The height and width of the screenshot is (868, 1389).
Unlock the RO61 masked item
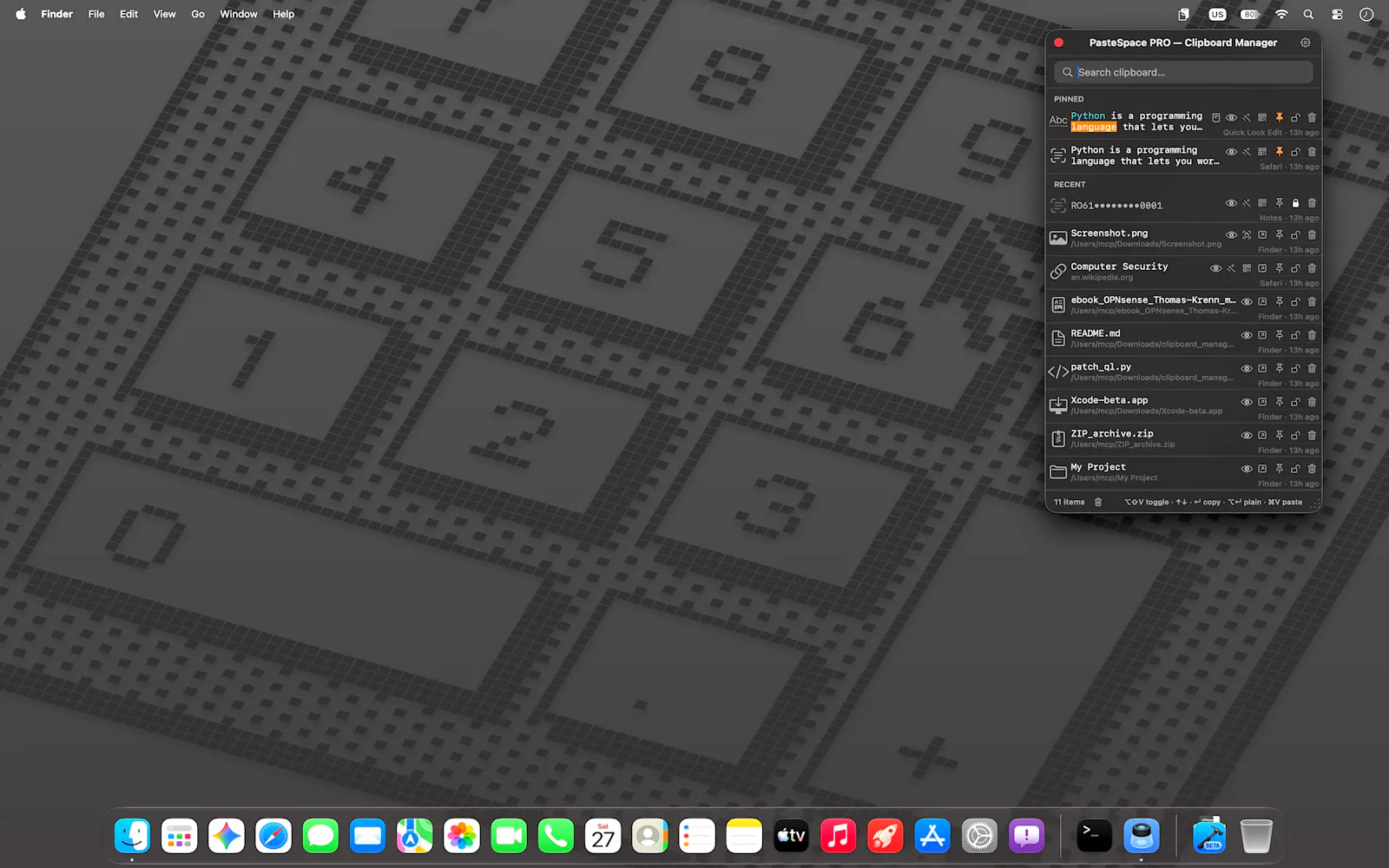[x=1295, y=203]
